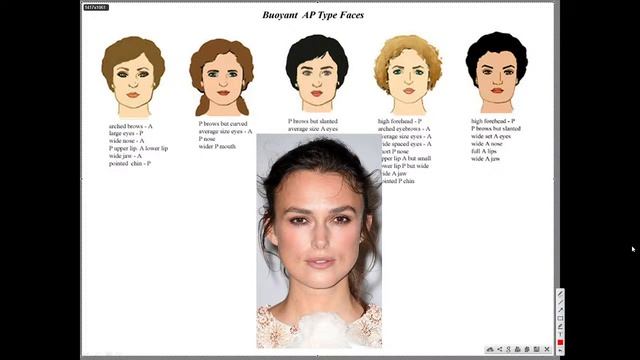The height and width of the screenshot is (360, 640).
Task: Select the Marker highlighter tool
Action: 560,327
